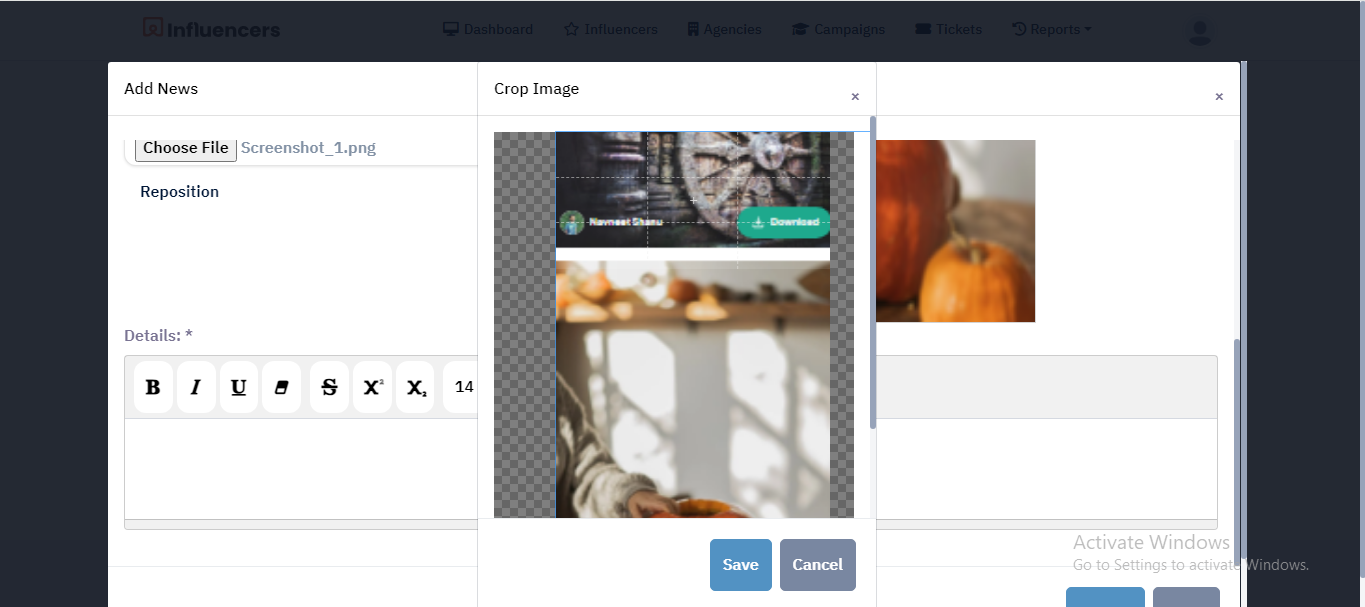Click the pumpkin preview thumbnail
Image resolution: width=1365 pixels, height=607 pixels.
[x=956, y=231]
